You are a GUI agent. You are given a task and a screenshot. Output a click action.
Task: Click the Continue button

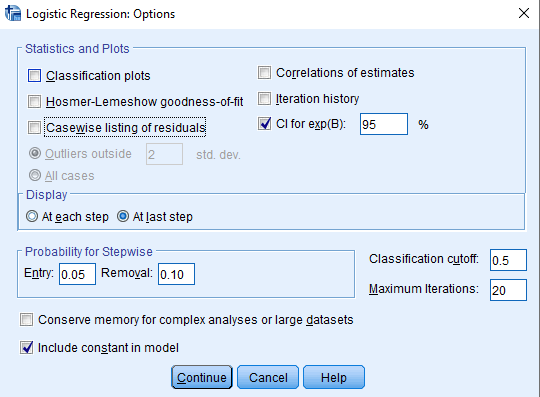202,377
